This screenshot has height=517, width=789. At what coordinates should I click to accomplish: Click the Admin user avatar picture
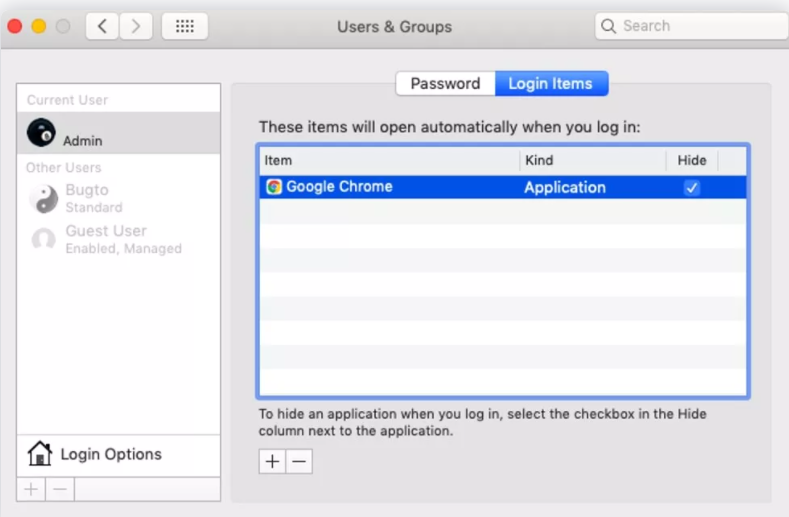41,133
